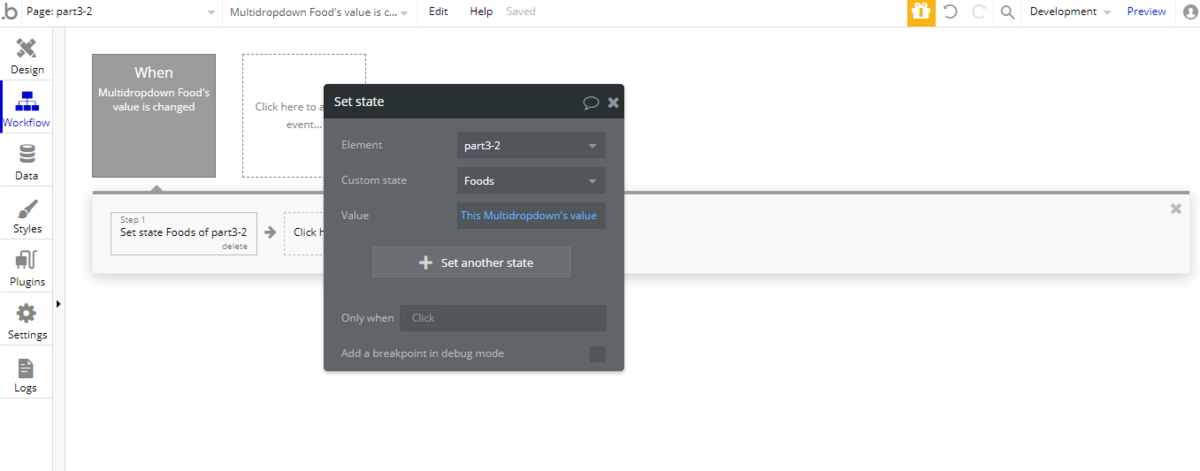Image resolution: width=1200 pixels, height=471 pixels.
Task: Open the workflow event selector dropdown
Action: tap(320, 12)
